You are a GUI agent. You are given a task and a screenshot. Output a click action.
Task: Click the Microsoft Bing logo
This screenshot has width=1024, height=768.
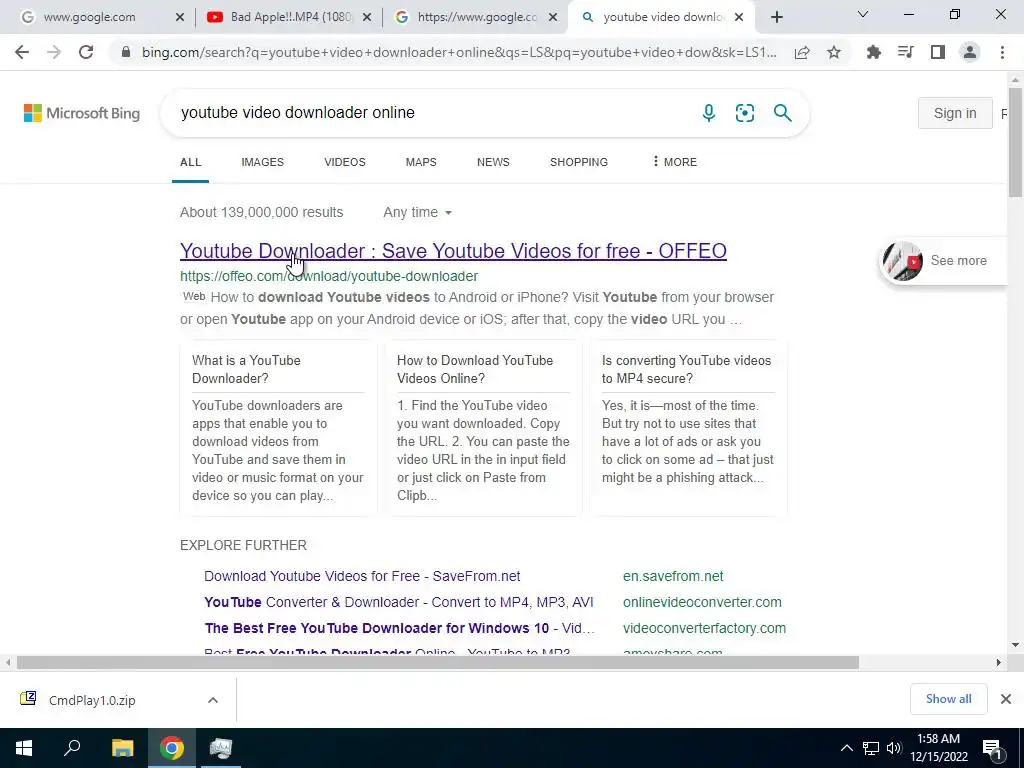82,113
